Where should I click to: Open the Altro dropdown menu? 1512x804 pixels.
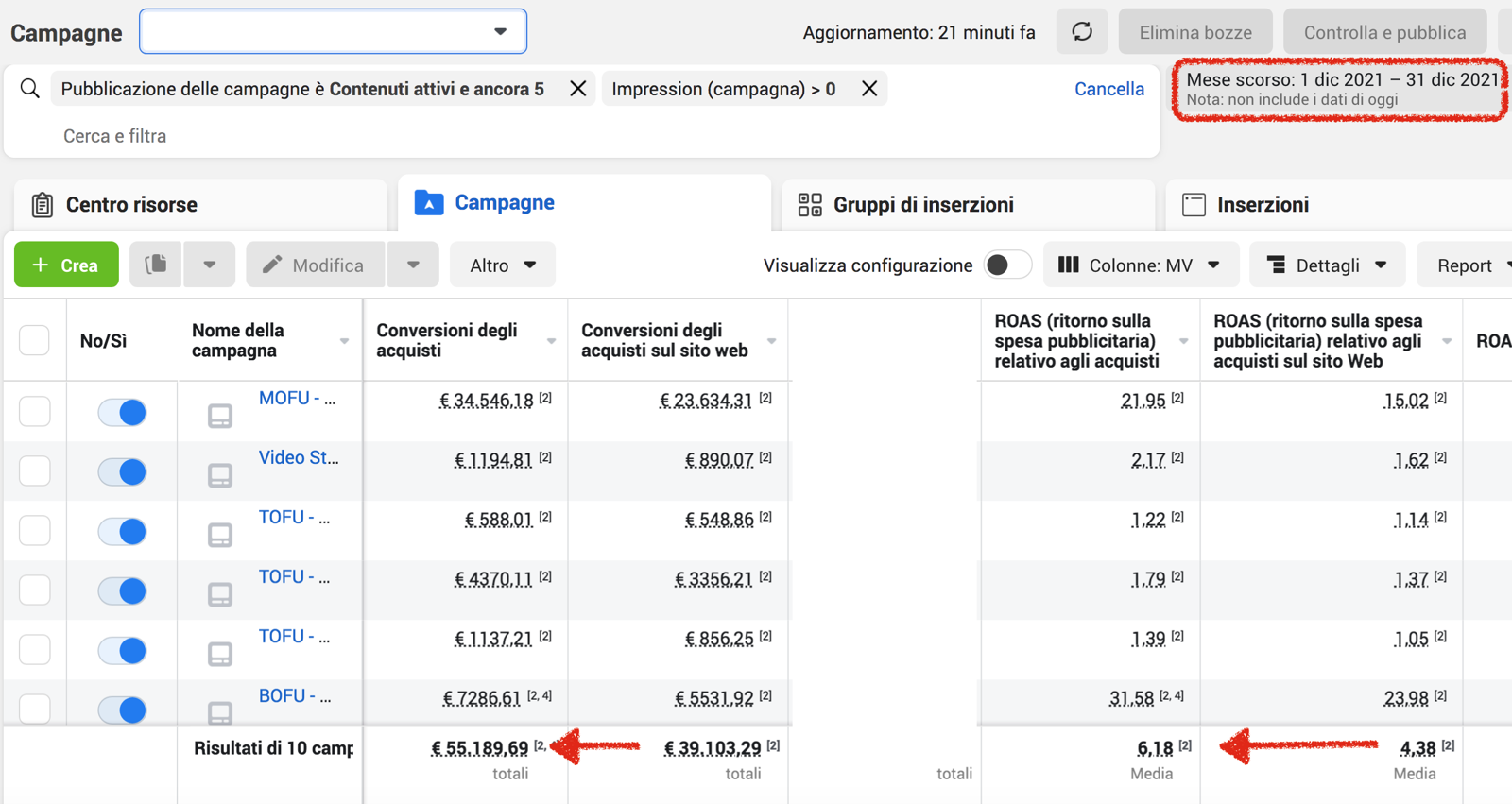pyautogui.click(x=503, y=265)
